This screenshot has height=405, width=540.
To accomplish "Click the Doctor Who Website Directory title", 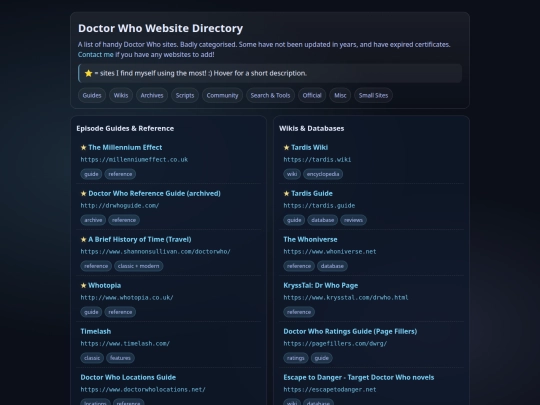I will (x=160, y=28).
